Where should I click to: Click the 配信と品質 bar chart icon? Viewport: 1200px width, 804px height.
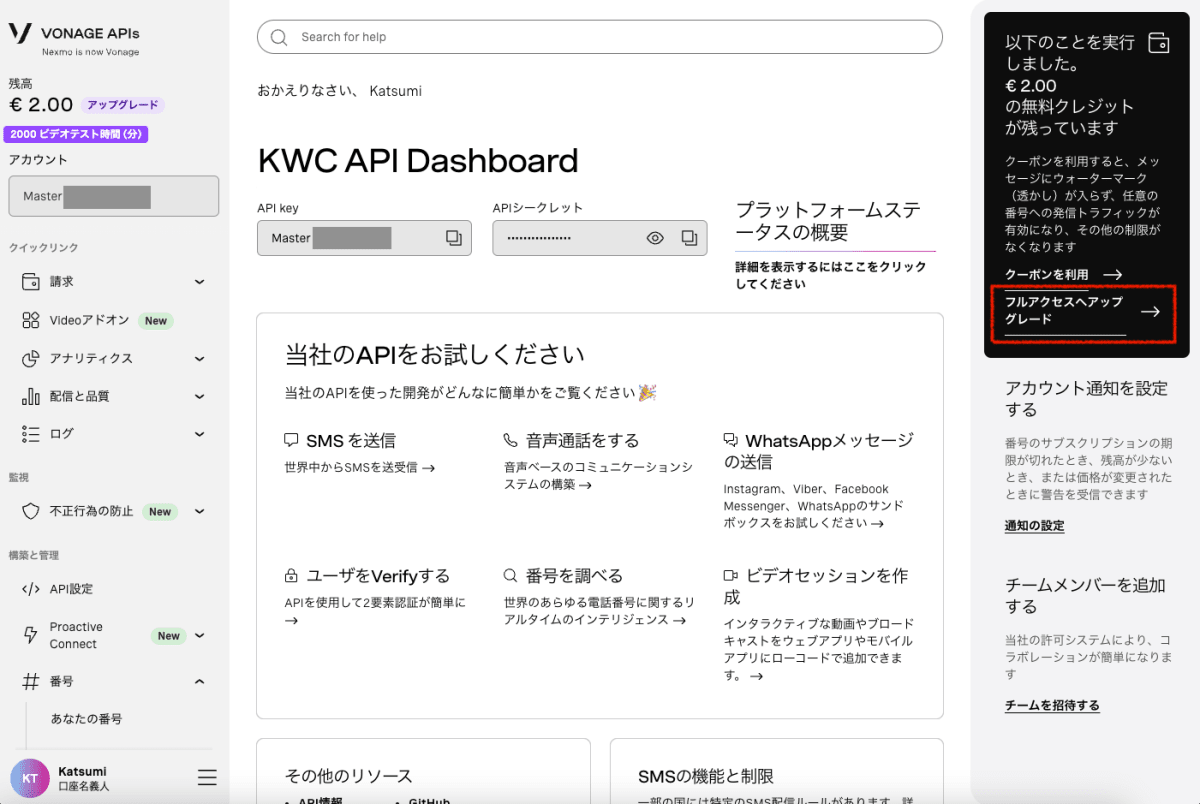(x=31, y=396)
